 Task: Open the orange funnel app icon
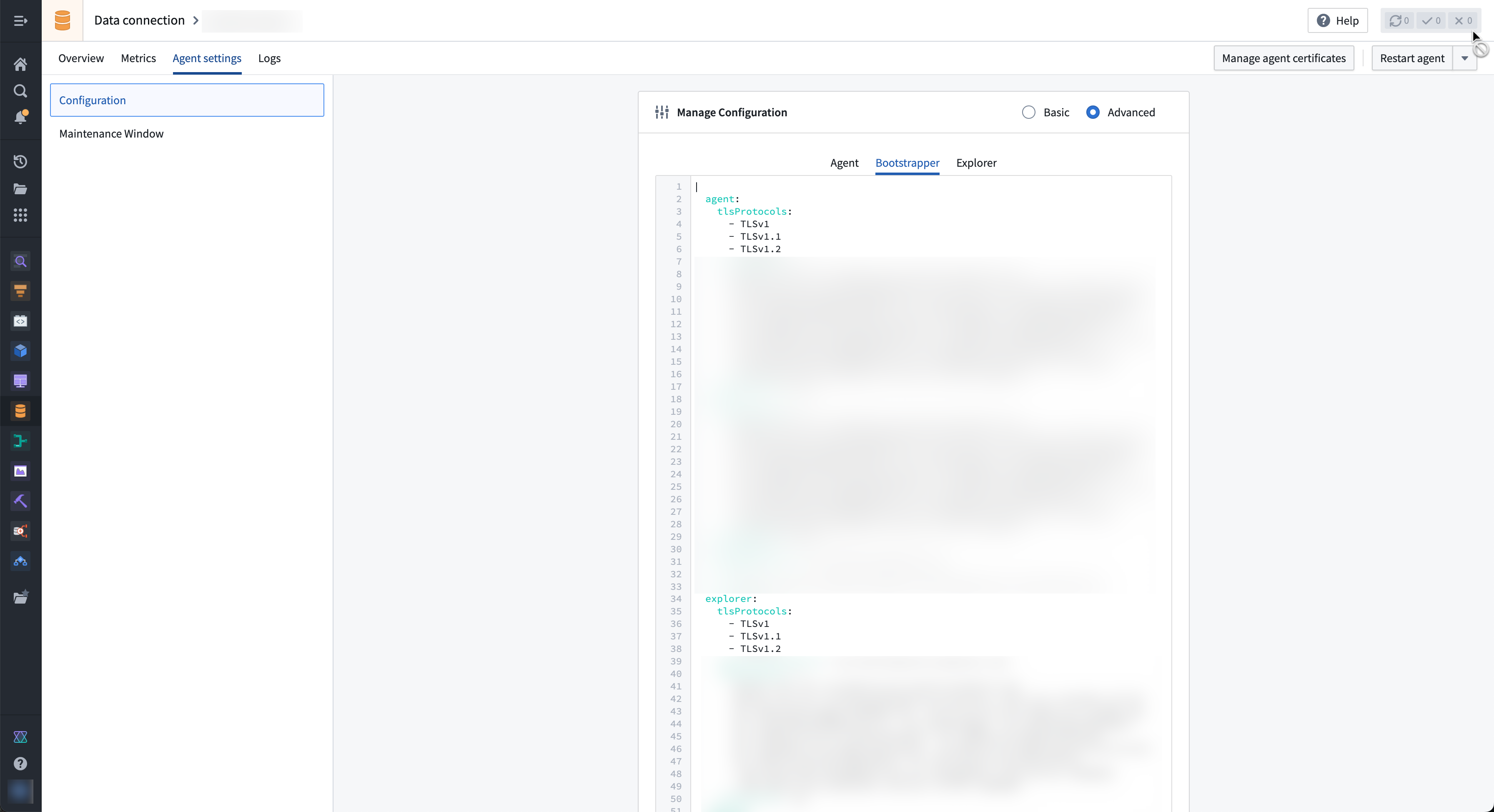[20, 291]
